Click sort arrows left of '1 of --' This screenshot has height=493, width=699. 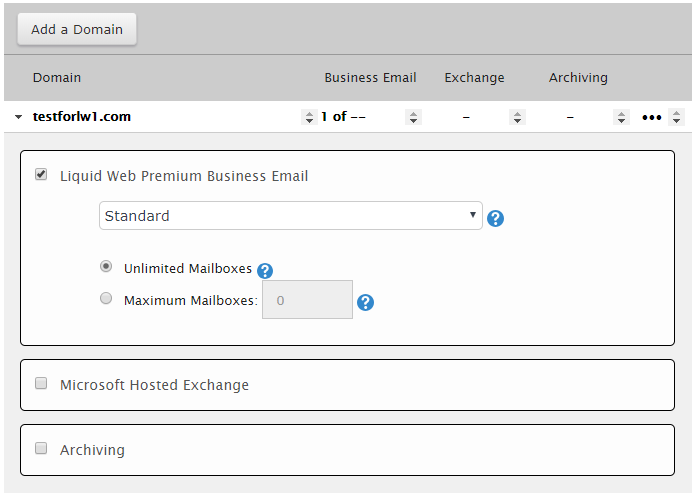tap(309, 117)
